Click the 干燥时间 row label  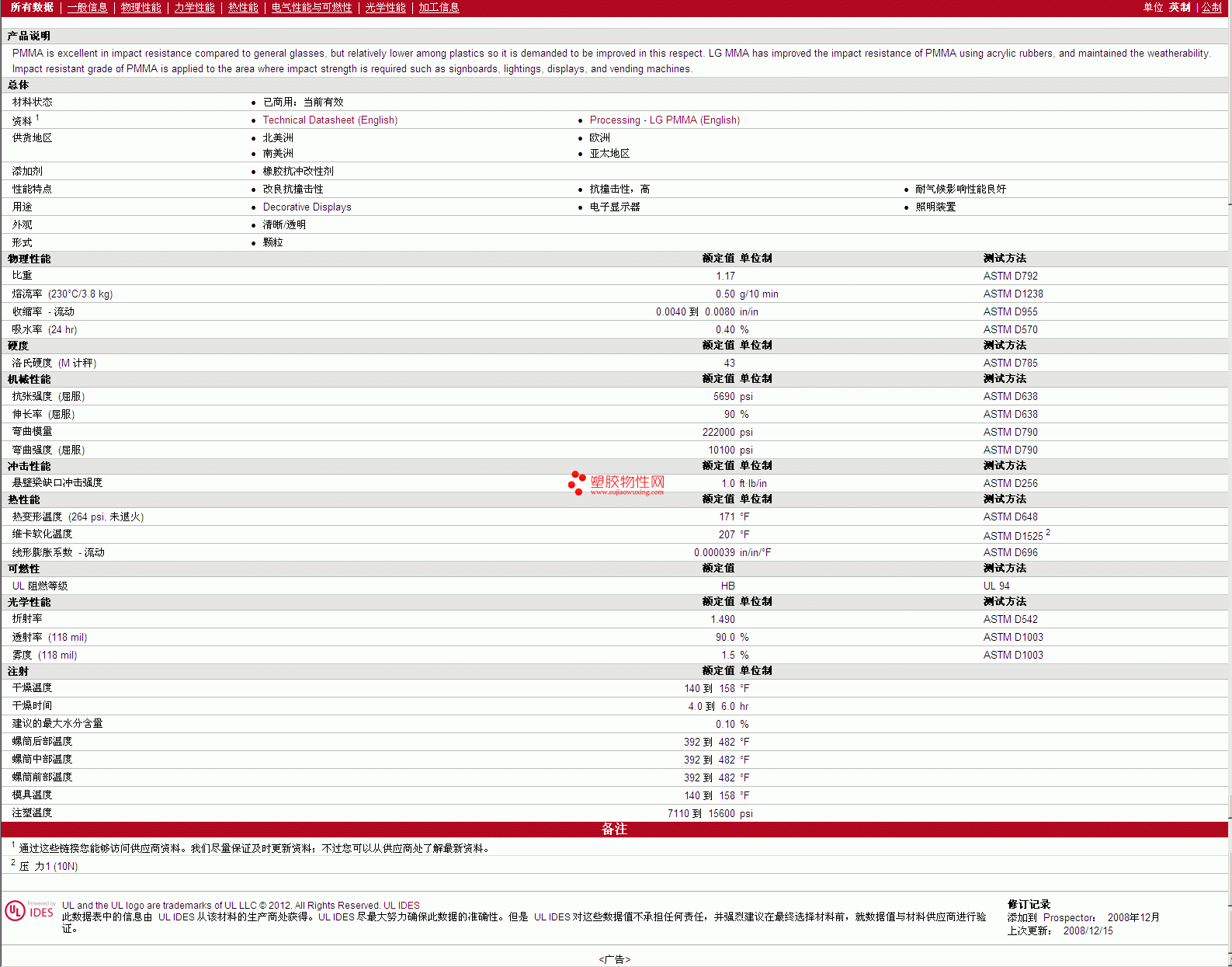pos(33,706)
